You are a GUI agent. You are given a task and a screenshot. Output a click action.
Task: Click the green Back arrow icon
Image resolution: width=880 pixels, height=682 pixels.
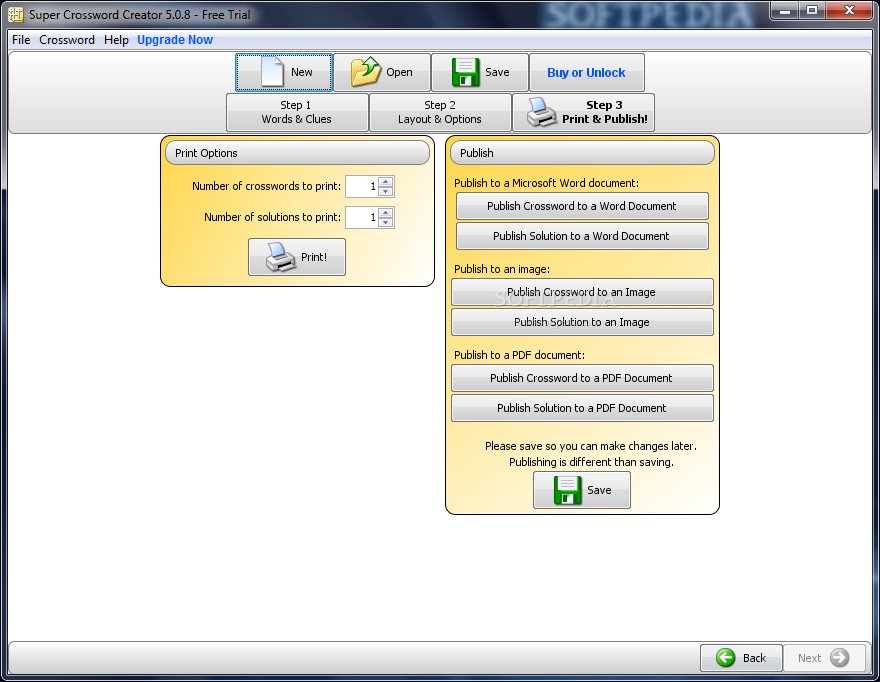point(726,657)
